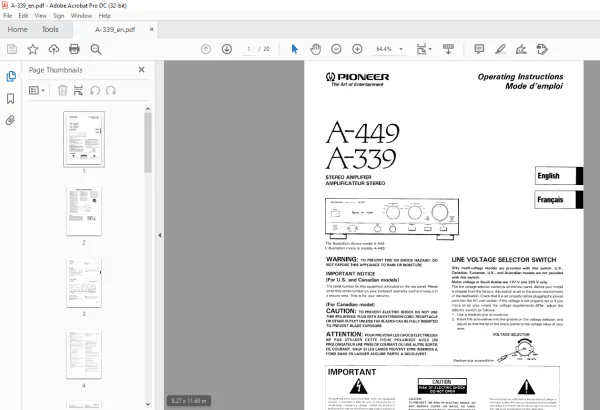Viewport: 600px width, 410px height.
Task: Click the read mode keyboard icon
Action: coord(448,49)
